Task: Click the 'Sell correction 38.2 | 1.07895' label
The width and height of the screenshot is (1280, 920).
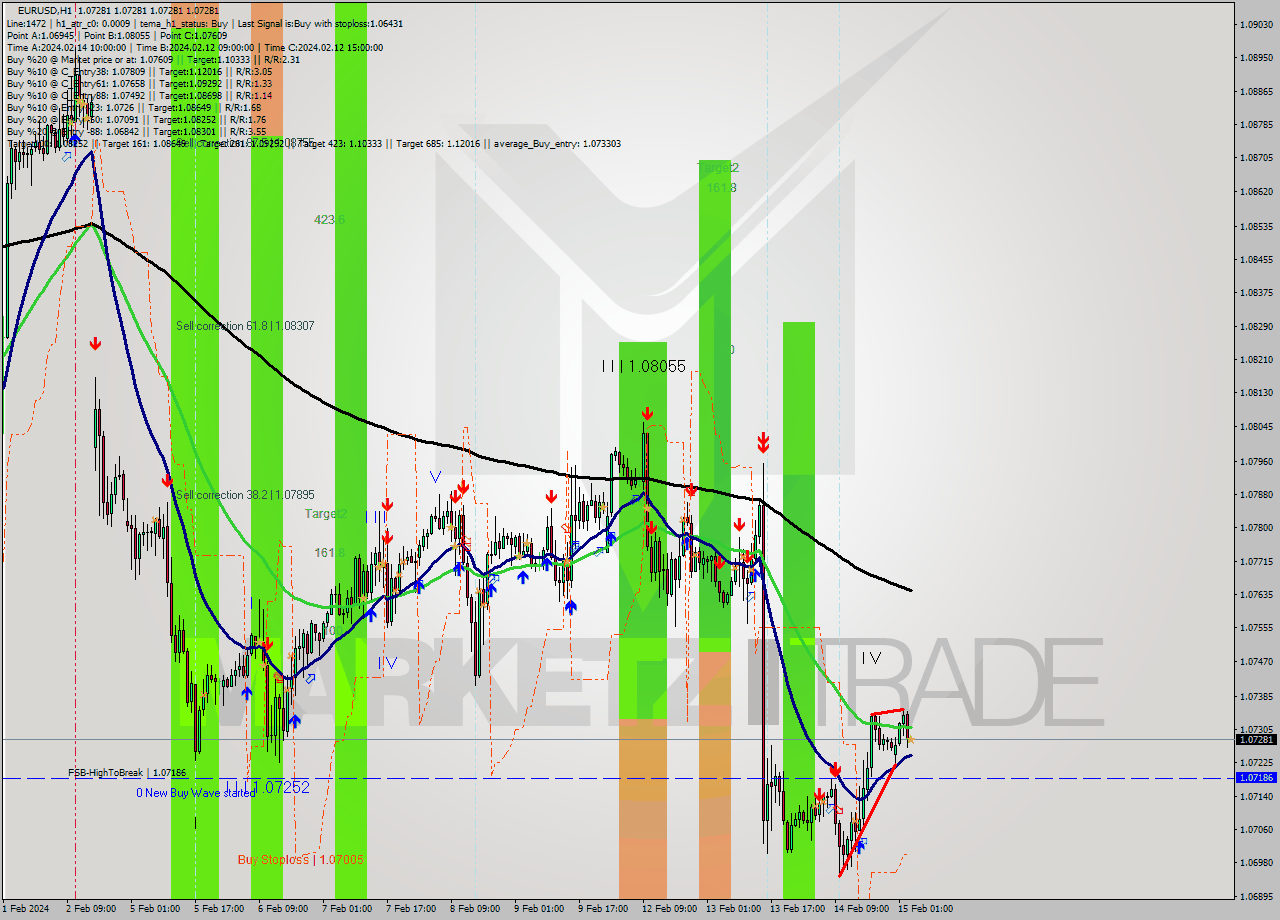Action: point(245,495)
